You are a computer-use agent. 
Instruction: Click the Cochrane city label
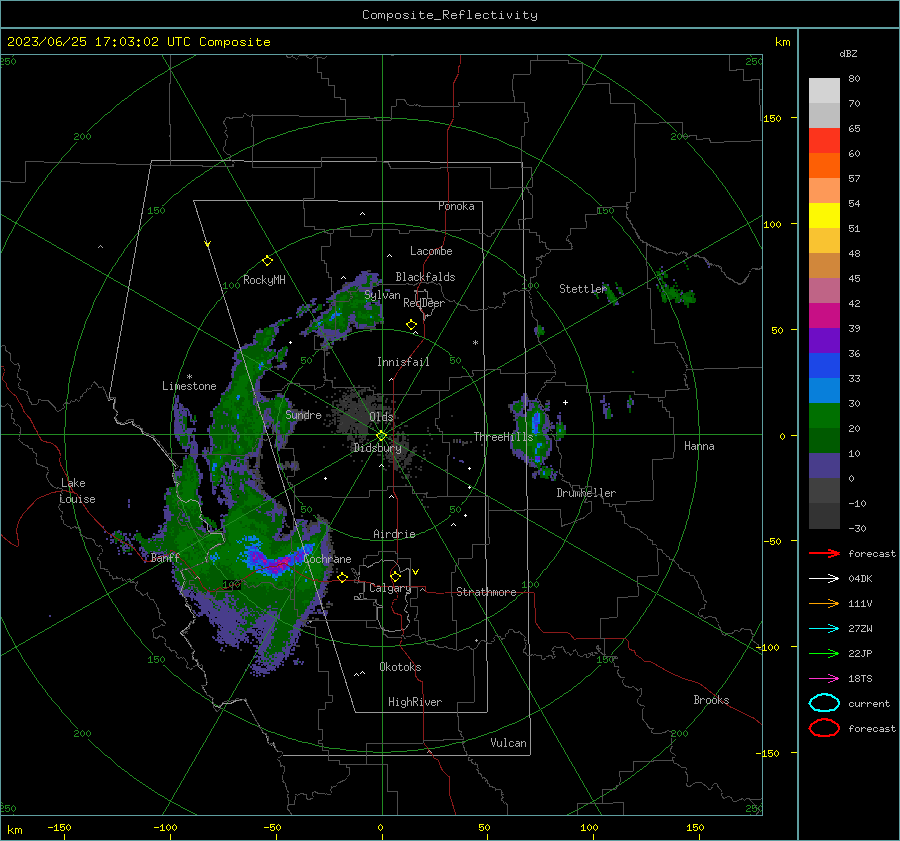[x=327, y=559]
